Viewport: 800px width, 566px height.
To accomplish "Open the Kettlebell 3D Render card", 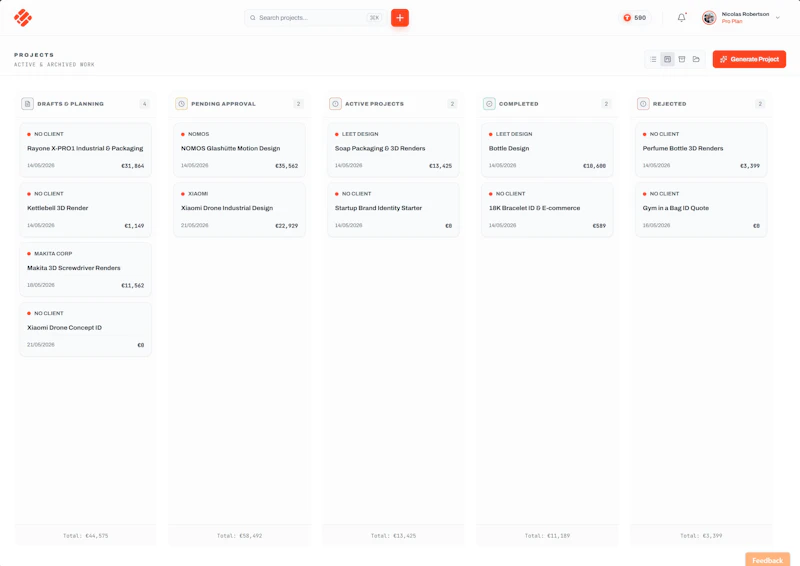I will coord(86,209).
